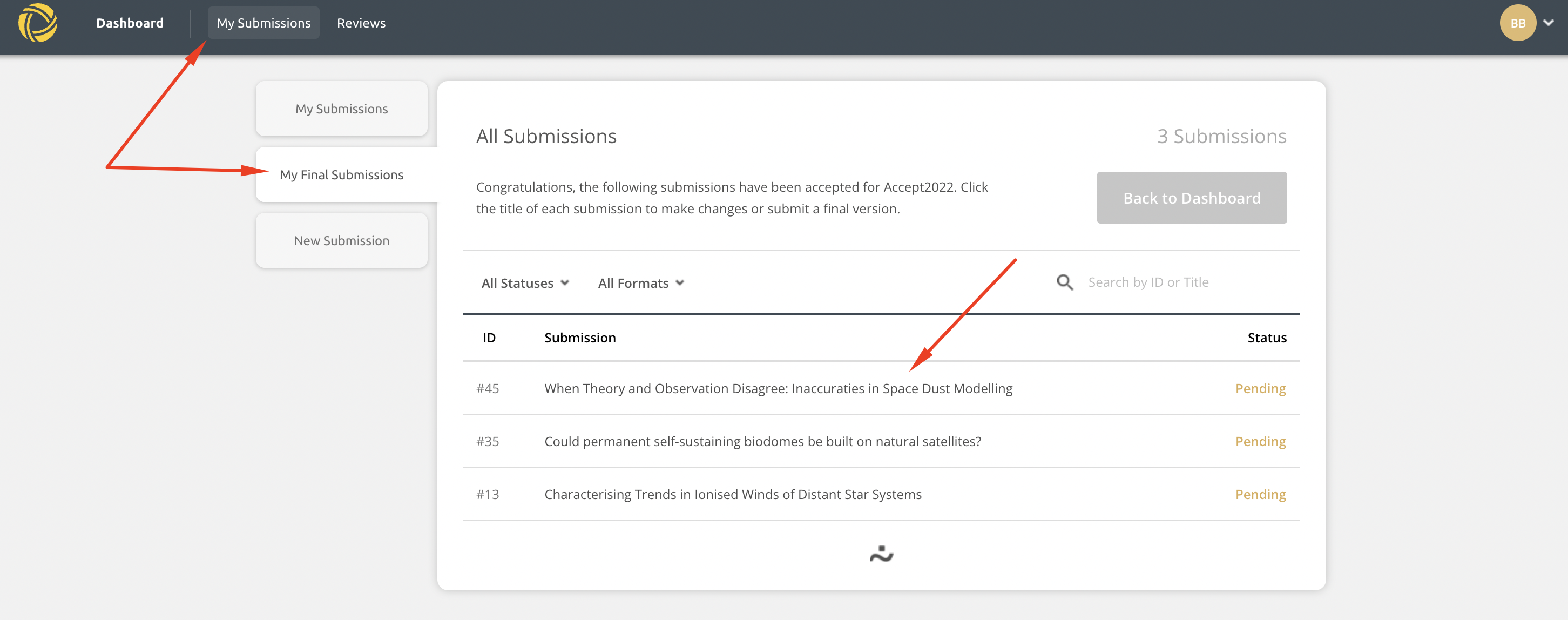This screenshot has width=1568, height=620.
Task: Switch to the Reviews tab
Action: click(x=361, y=23)
